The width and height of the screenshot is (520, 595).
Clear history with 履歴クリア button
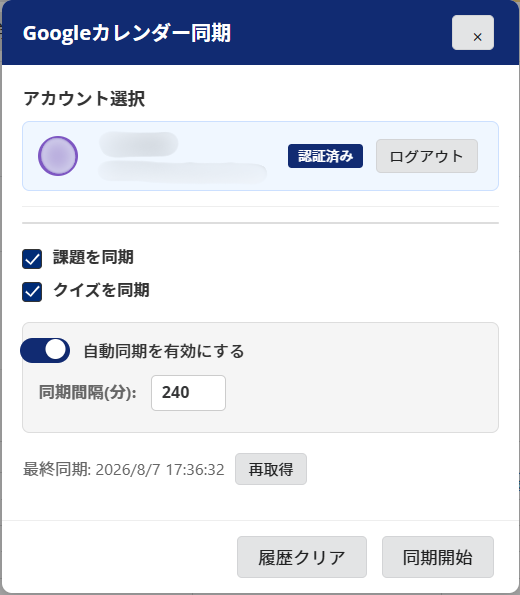302,557
